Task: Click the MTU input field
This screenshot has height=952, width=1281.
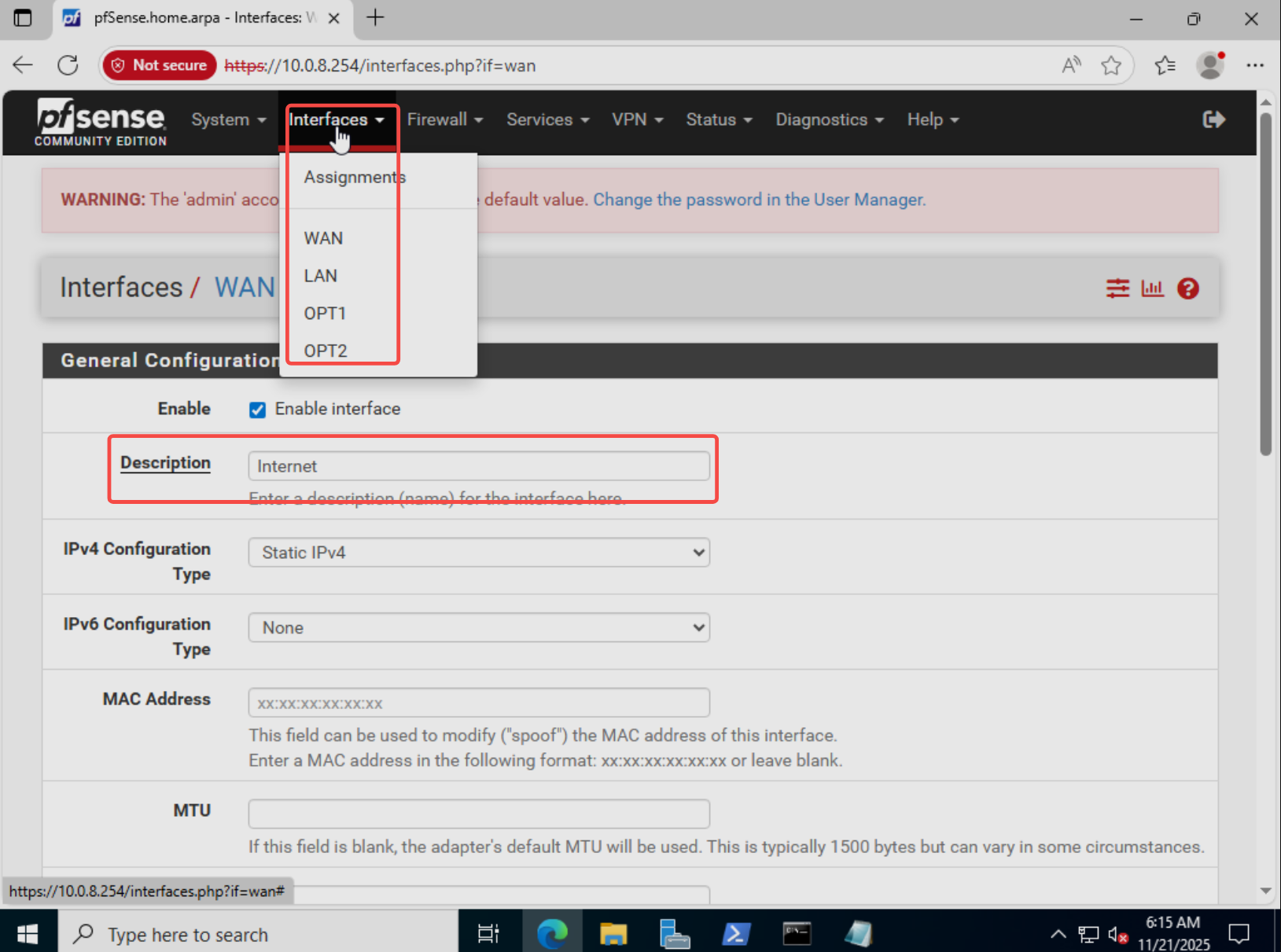Action: click(479, 814)
